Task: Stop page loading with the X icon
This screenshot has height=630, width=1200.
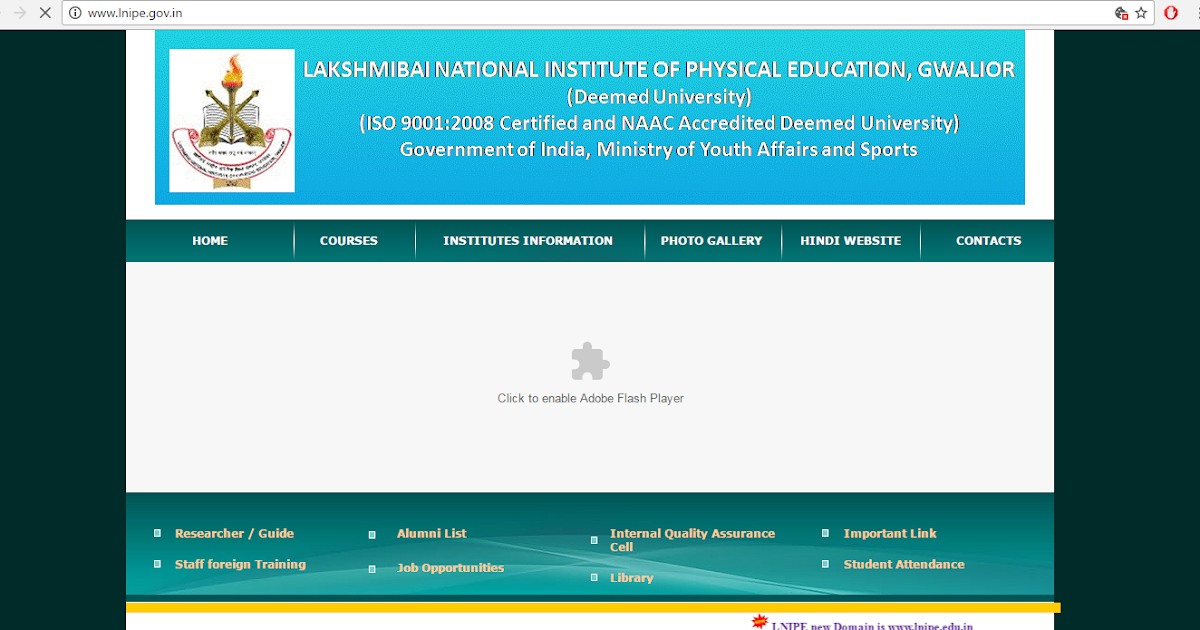Action: (45, 13)
